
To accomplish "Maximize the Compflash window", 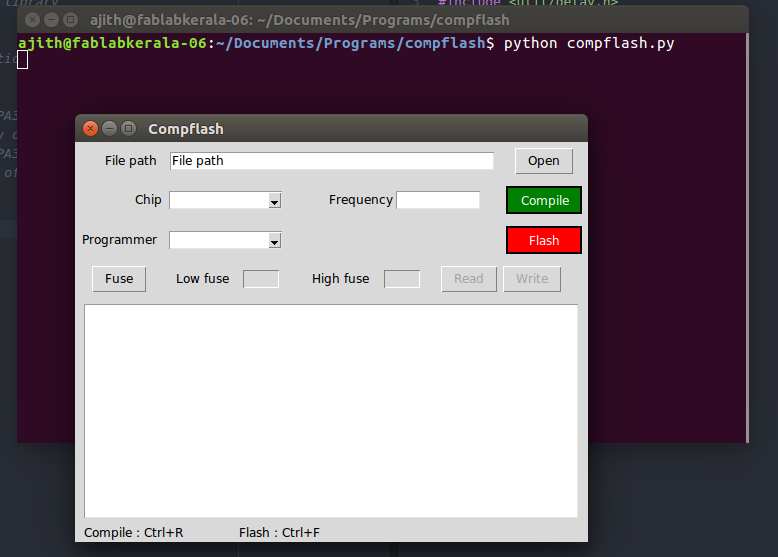I will click(129, 128).
